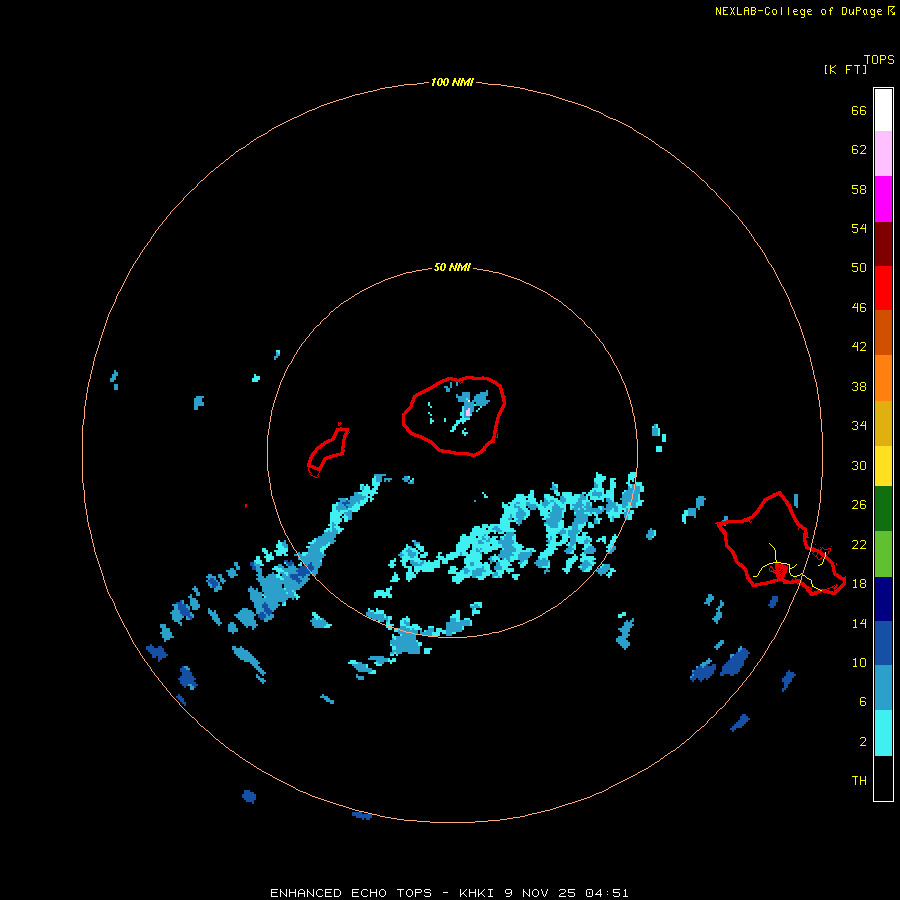Image resolution: width=900 pixels, height=900 pixels.
Task: Click the legend value 22
Action: (859, 544)
